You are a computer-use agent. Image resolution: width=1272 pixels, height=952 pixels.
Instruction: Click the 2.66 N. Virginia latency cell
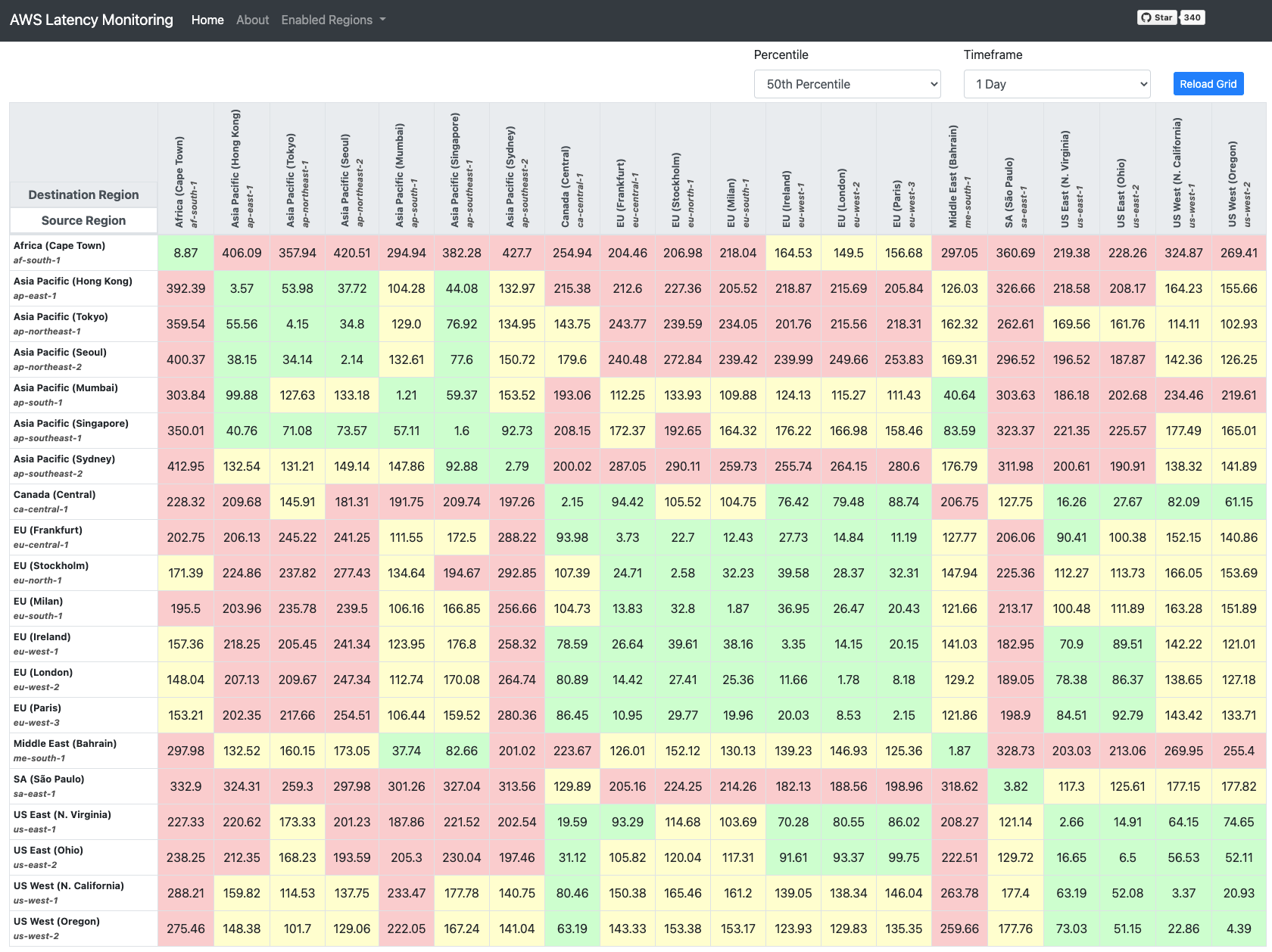[x=1072, y=822]
